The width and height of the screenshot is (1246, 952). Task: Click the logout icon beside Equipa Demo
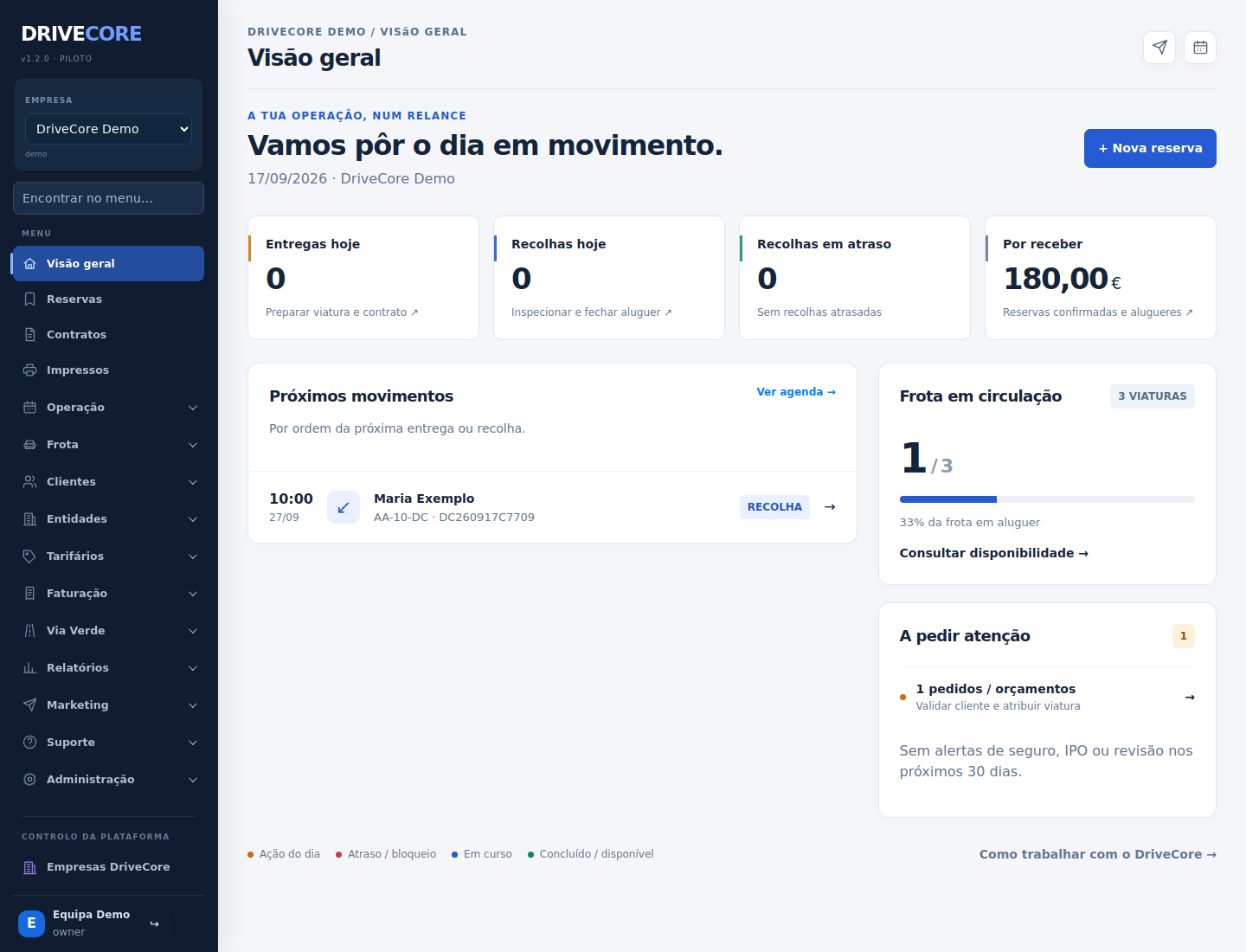[154, 923]
